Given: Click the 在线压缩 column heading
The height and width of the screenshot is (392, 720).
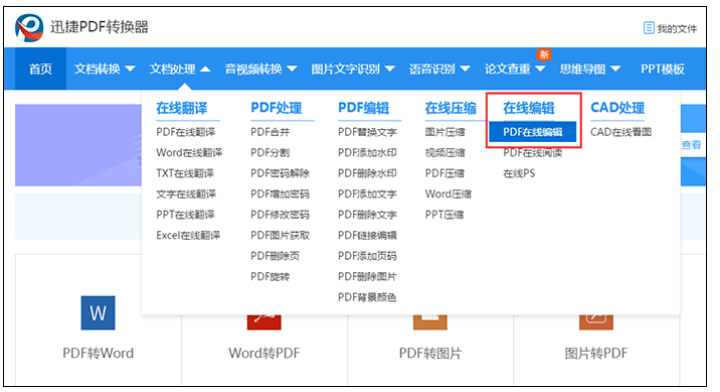Looking at the screenshot, I should coord(451,108).
